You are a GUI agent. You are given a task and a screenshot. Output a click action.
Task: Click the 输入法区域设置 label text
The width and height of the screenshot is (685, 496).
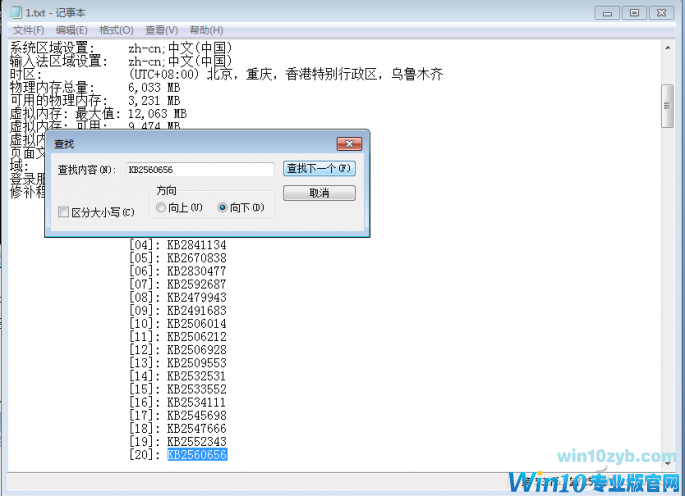[59, 61]
